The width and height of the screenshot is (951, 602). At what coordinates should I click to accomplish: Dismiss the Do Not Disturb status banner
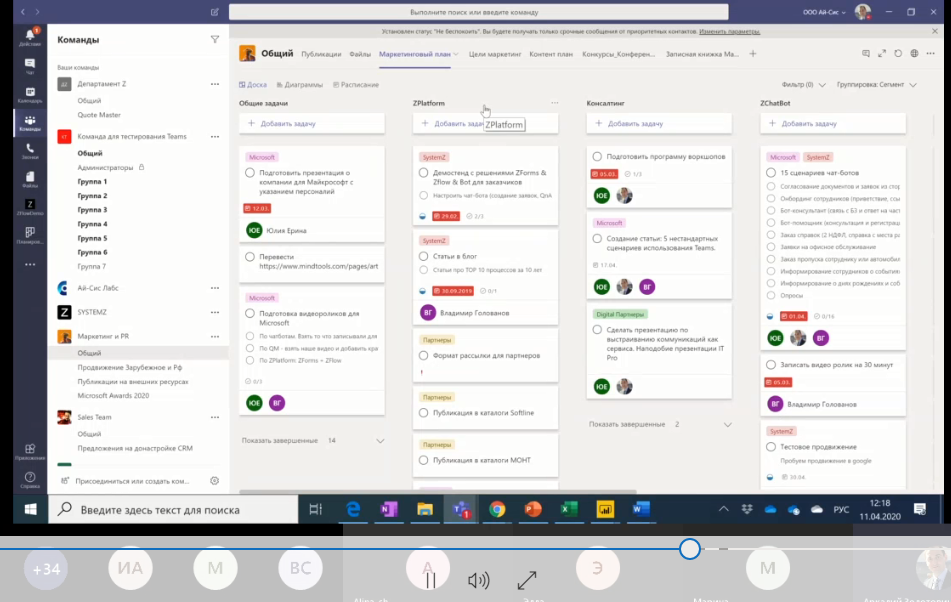coord(935,31)
